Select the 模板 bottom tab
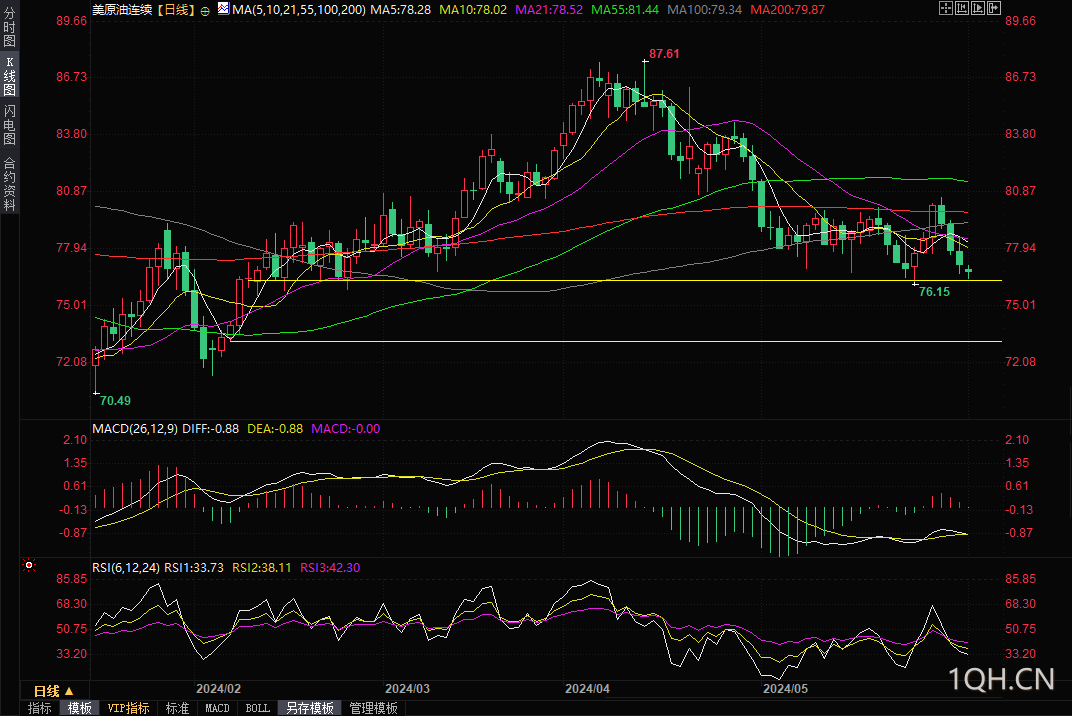 (x=80, y=708)
